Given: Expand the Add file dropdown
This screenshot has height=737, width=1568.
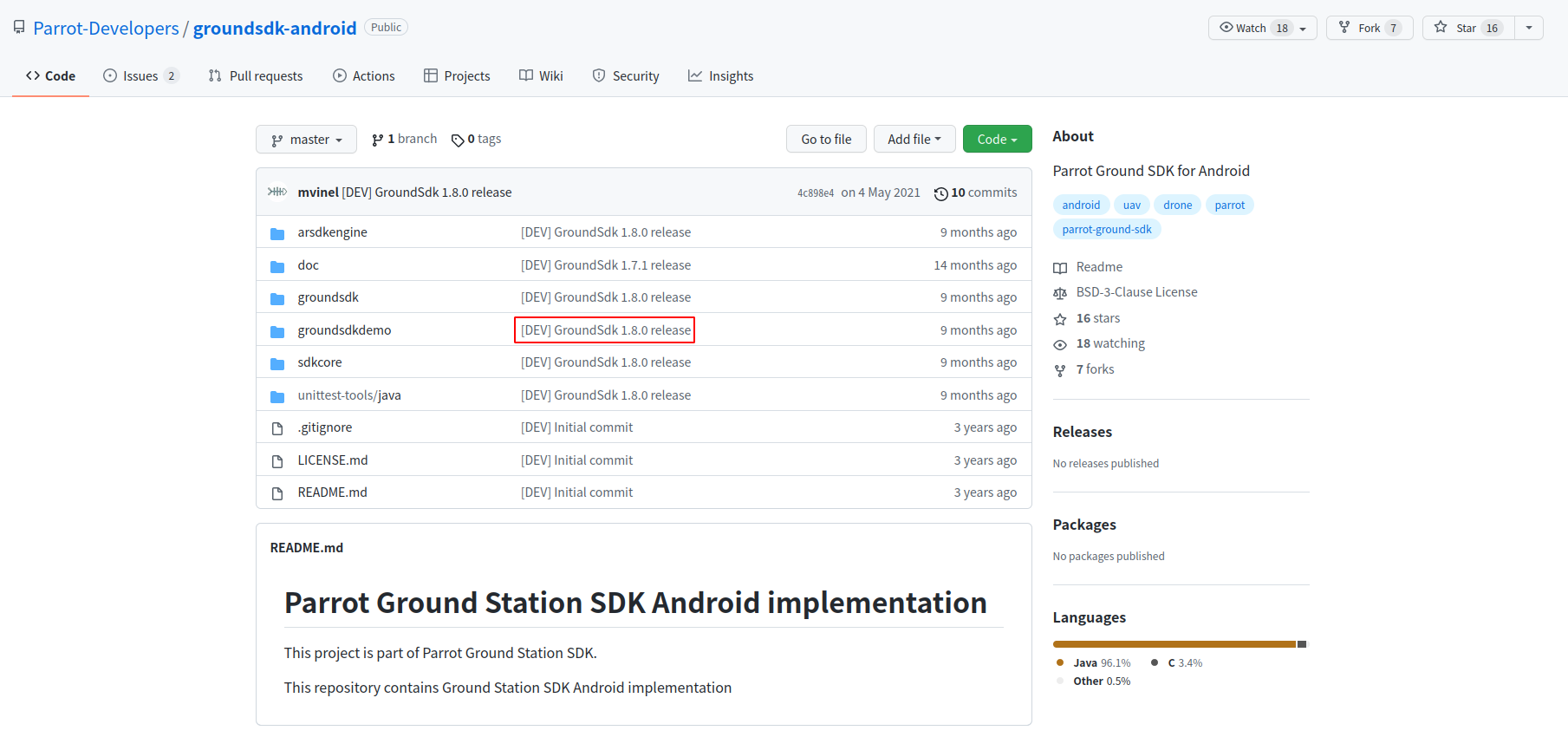Looking at the screenshot, I should pos(914,139).
